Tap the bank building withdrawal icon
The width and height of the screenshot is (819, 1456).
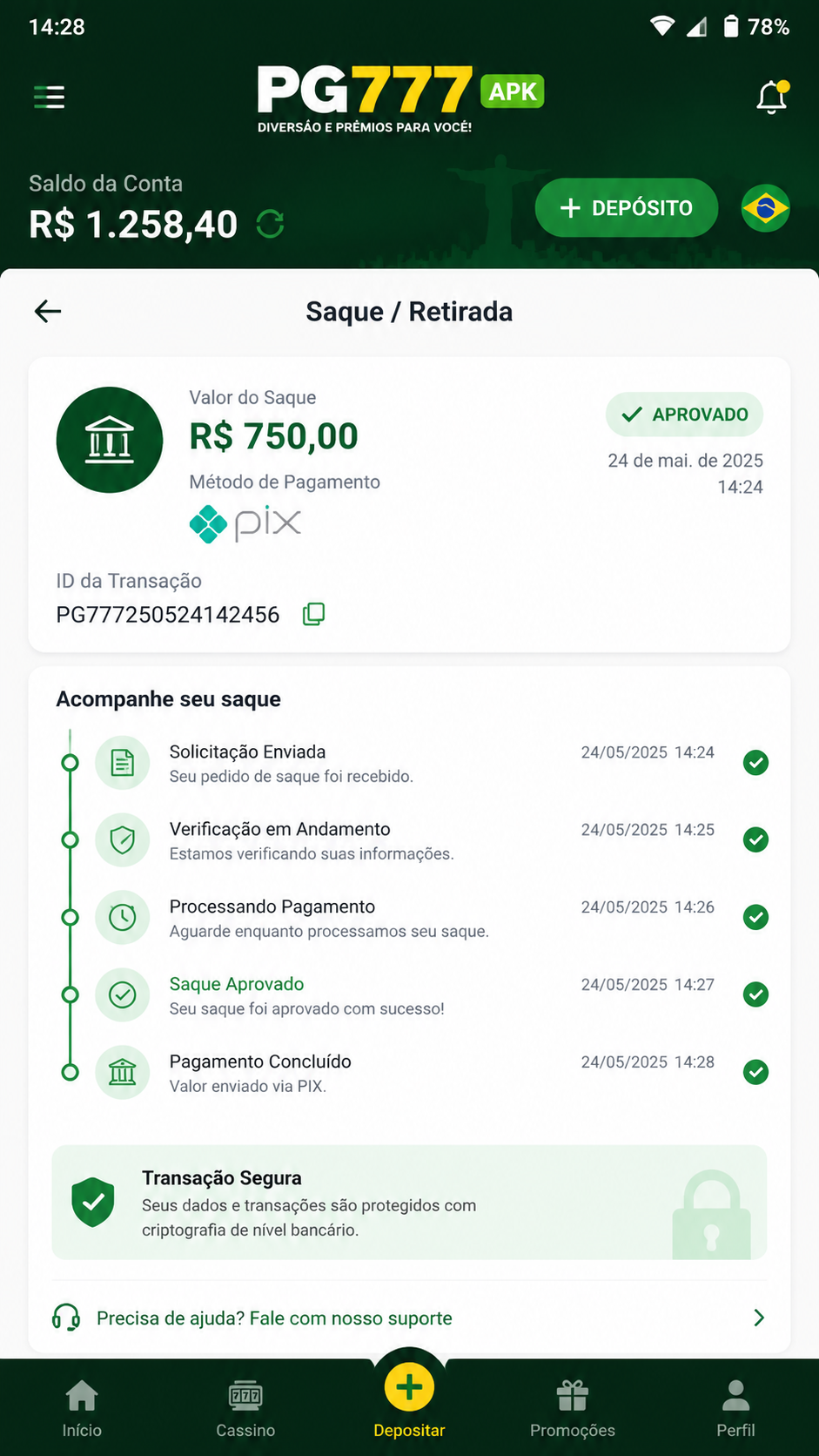point(110,440)
